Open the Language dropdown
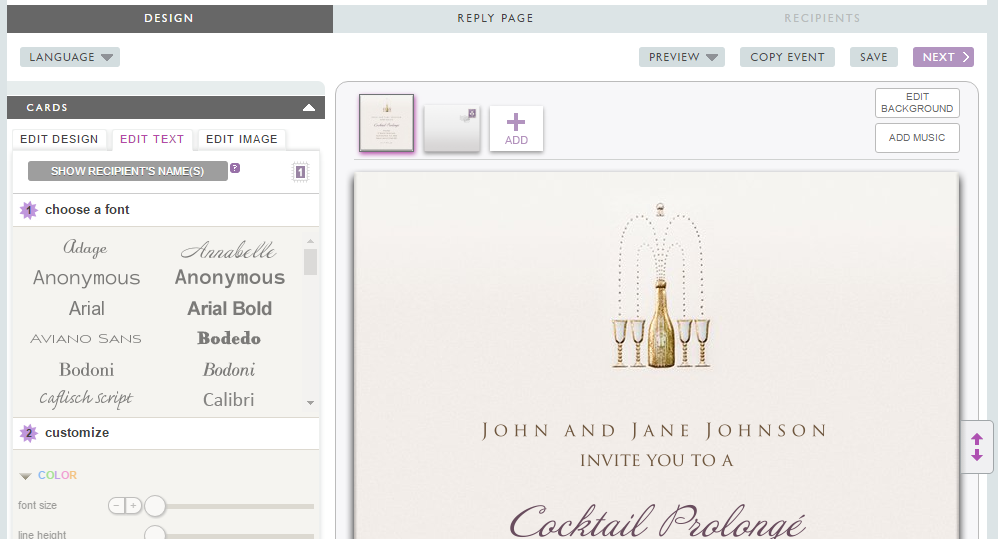The image size is (998, 539). pos(70,57)
